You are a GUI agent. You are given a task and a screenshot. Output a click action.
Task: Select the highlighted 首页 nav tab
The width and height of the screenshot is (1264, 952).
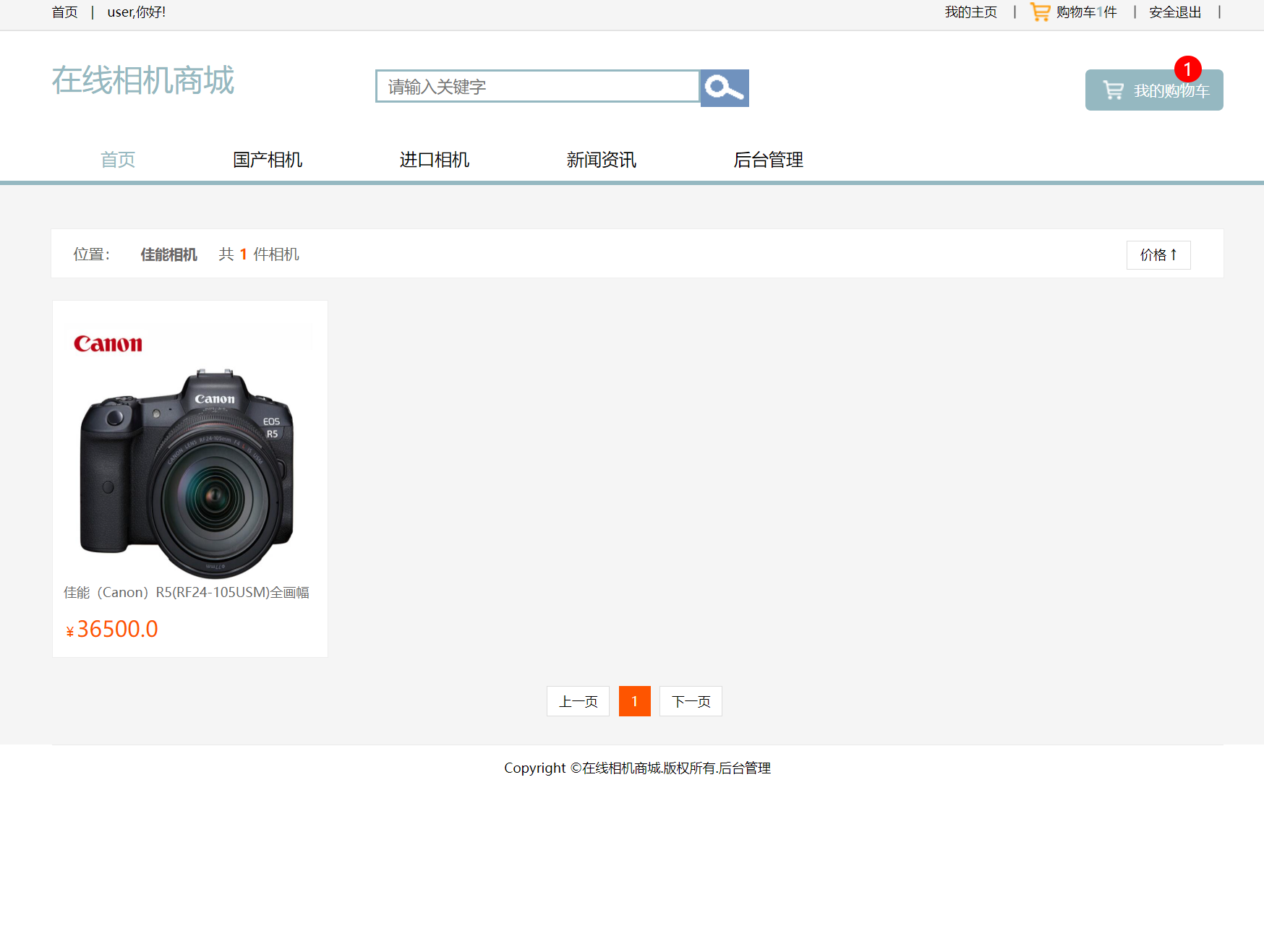tap(117, 160)
